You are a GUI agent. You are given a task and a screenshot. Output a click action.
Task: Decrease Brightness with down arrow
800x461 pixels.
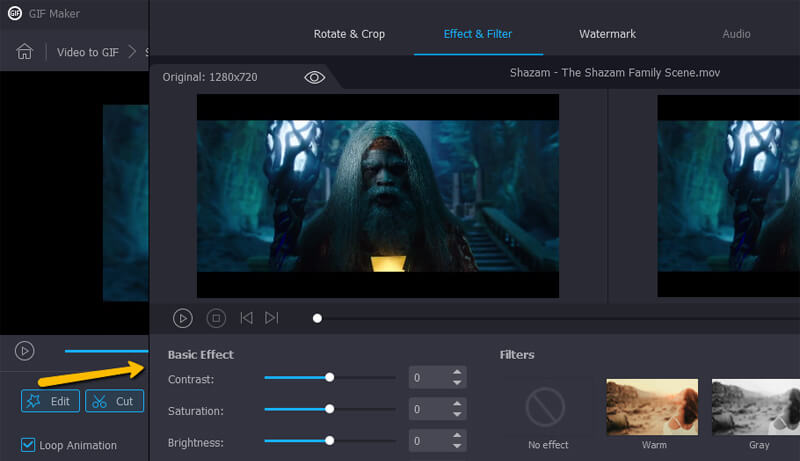tap(457, 446)
